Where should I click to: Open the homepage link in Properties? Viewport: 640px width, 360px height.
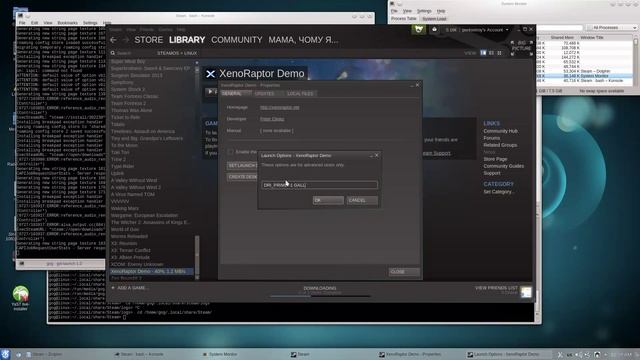280,107
